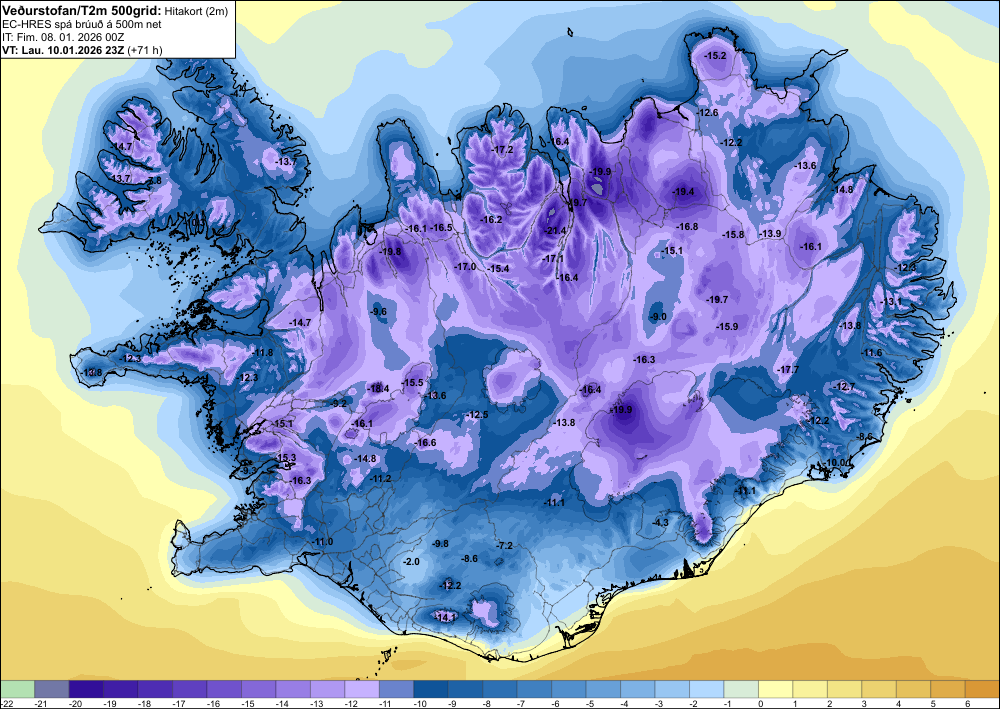Image resolution: width=1000 pixels, height=709 pixels.
Task: Click the -21.4 temperature value
Action: click(555, 230)
